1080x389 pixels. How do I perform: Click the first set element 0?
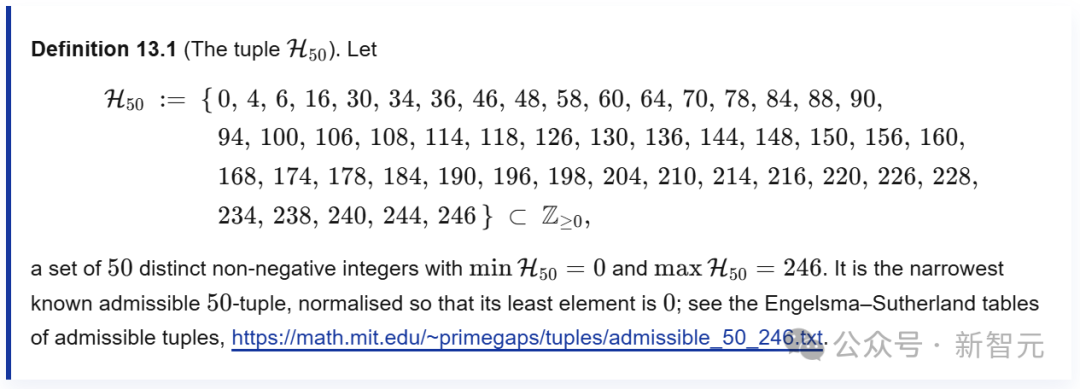pos(225,100)
